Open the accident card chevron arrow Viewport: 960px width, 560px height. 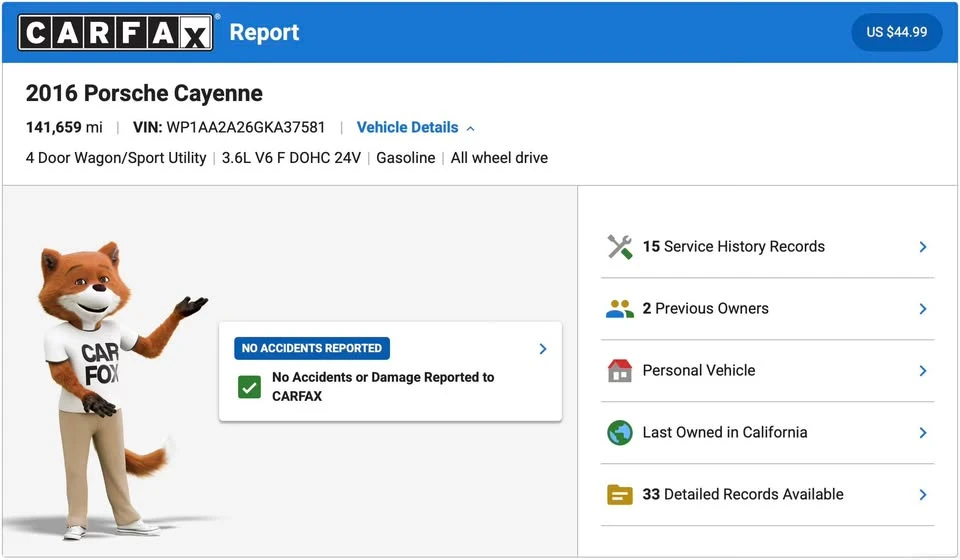click(x=542, y=349)
